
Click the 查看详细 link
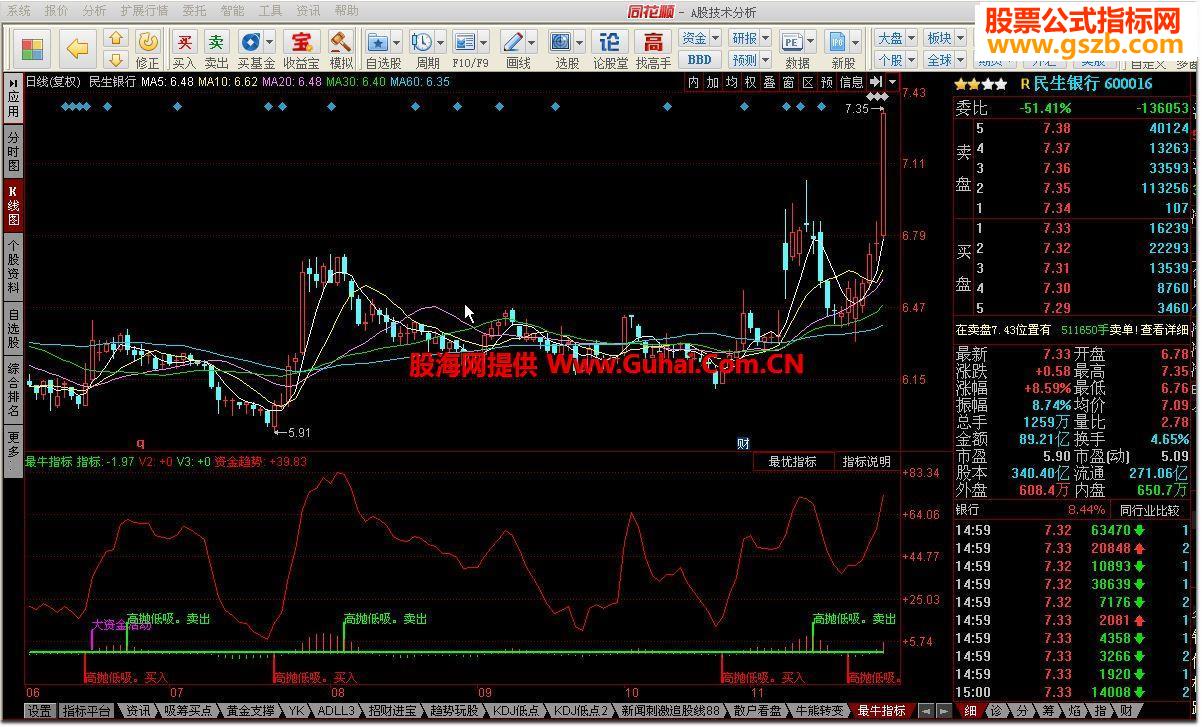click(x=1164, y=329)
